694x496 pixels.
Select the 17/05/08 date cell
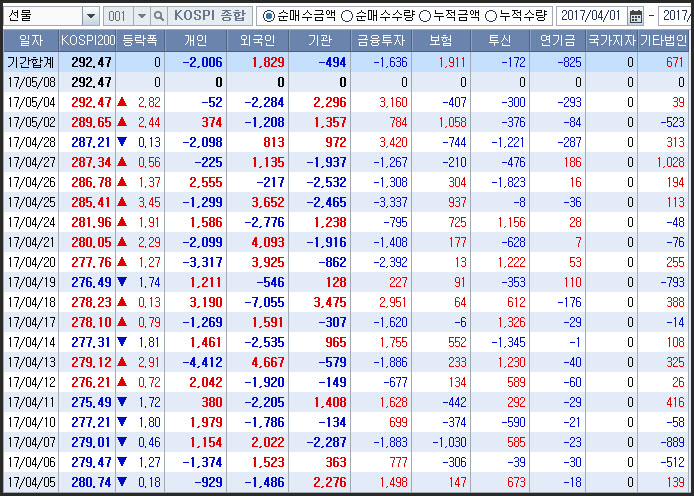click(x=31, y=82)
